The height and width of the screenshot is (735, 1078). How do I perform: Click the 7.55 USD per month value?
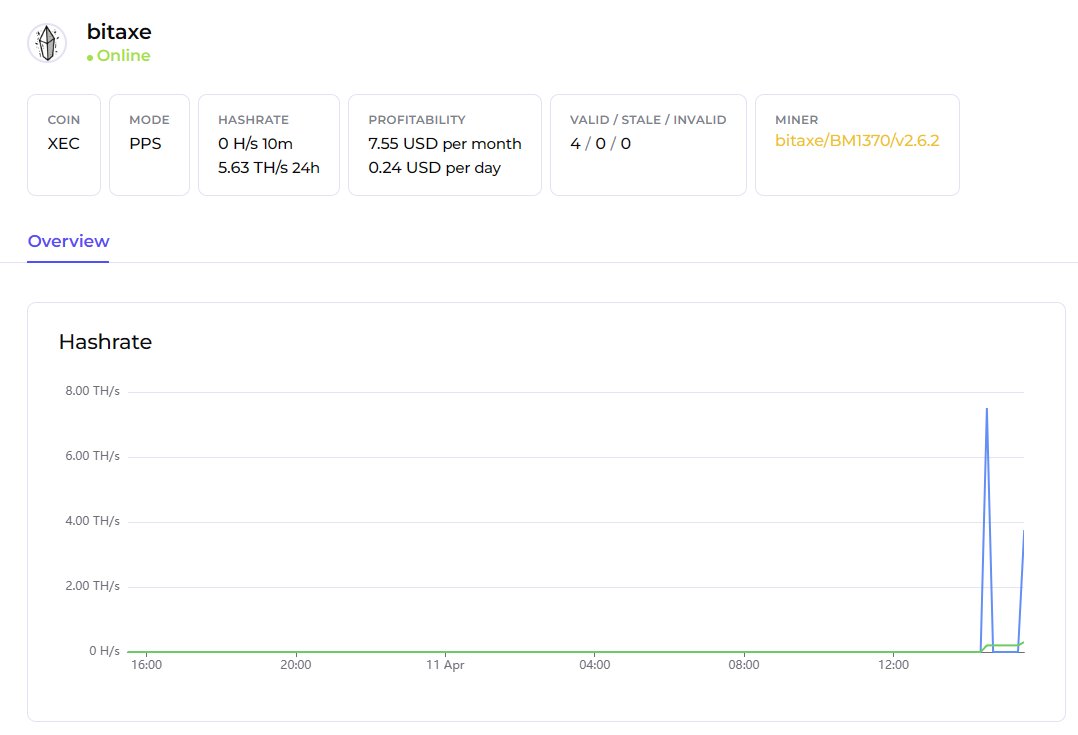coord(445,144)
